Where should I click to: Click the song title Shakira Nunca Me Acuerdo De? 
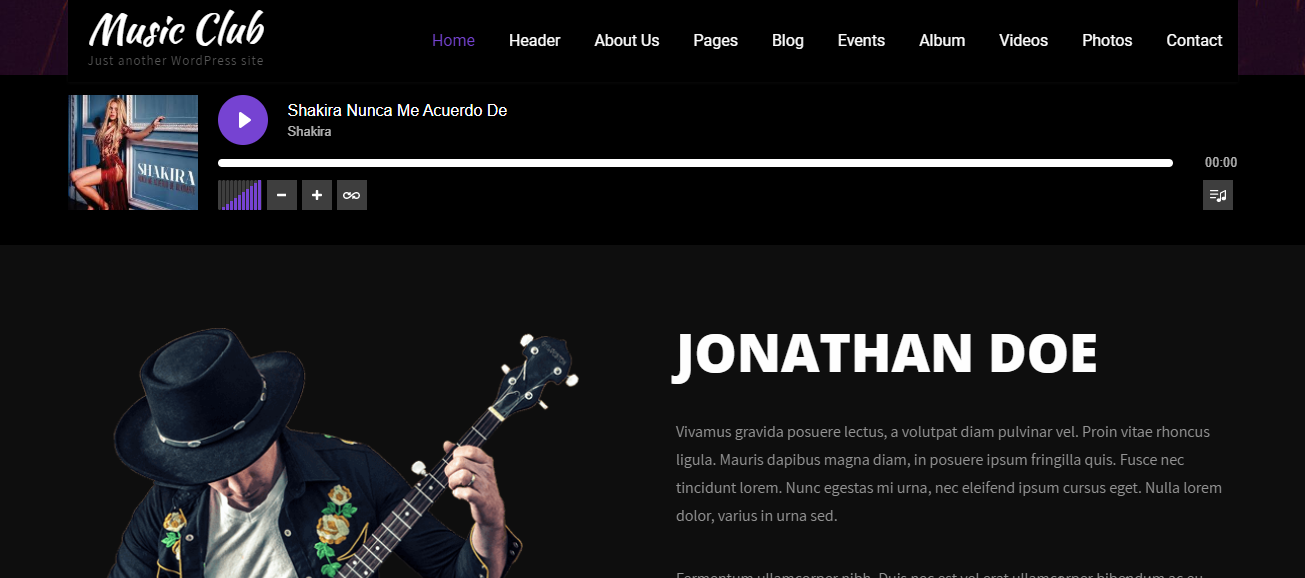tap(397, 110)
